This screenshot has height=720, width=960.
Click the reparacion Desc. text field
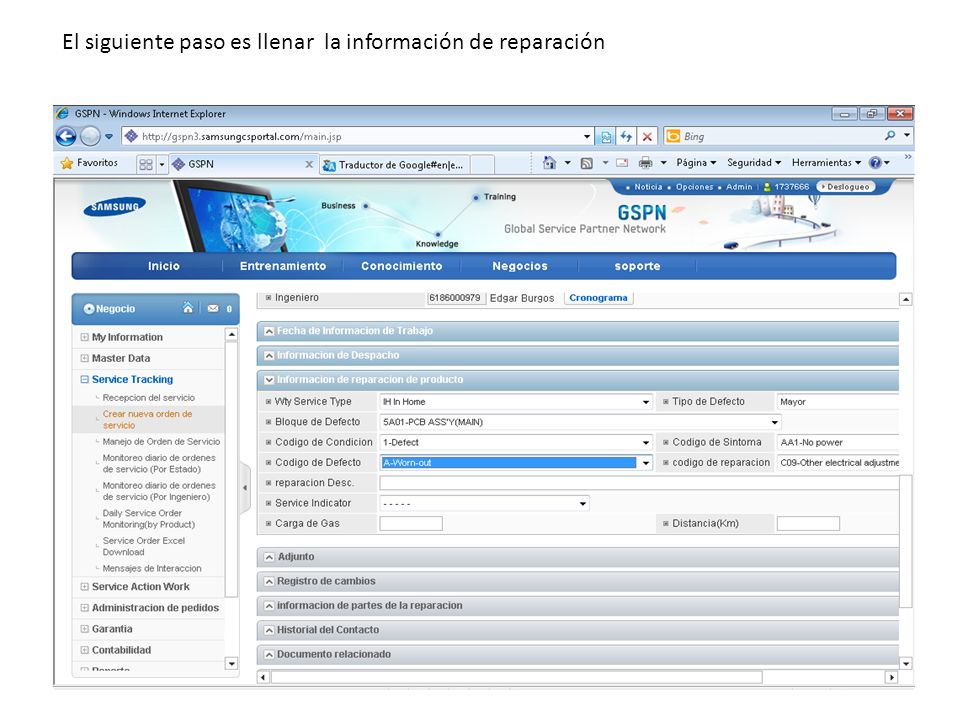point(639,483)
